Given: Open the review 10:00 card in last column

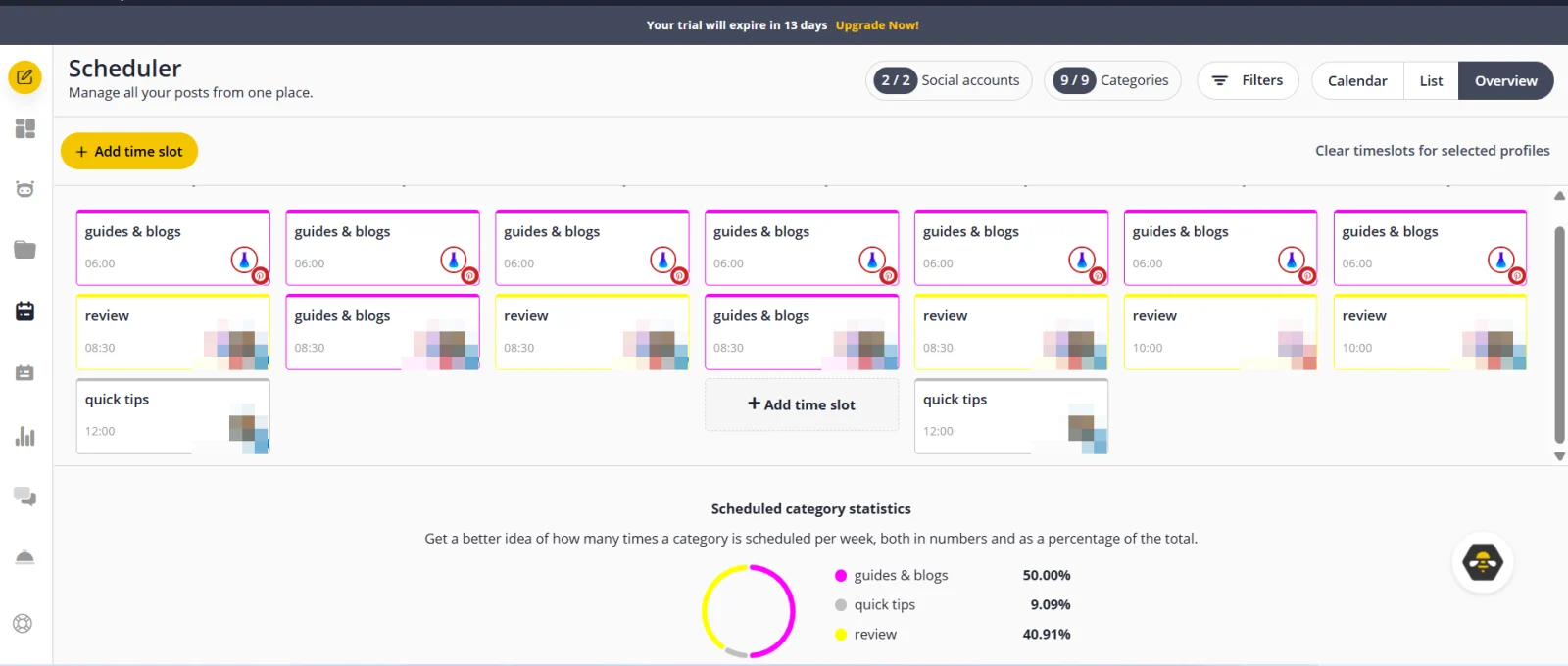Looking at the screenshot, I should (1430, 333).
